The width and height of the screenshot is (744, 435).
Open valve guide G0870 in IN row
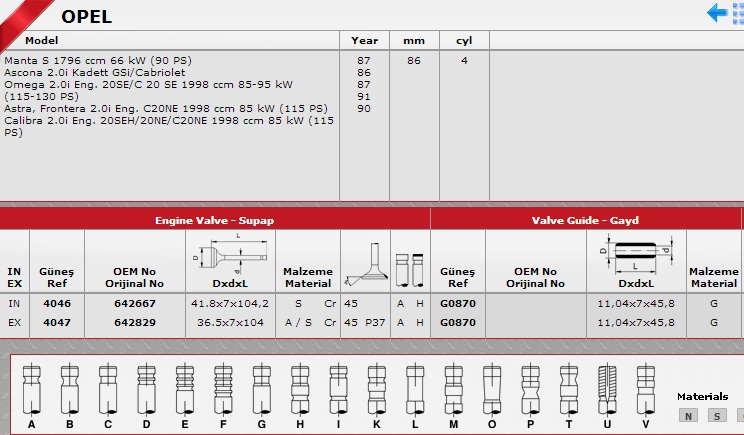pos(456,302)
